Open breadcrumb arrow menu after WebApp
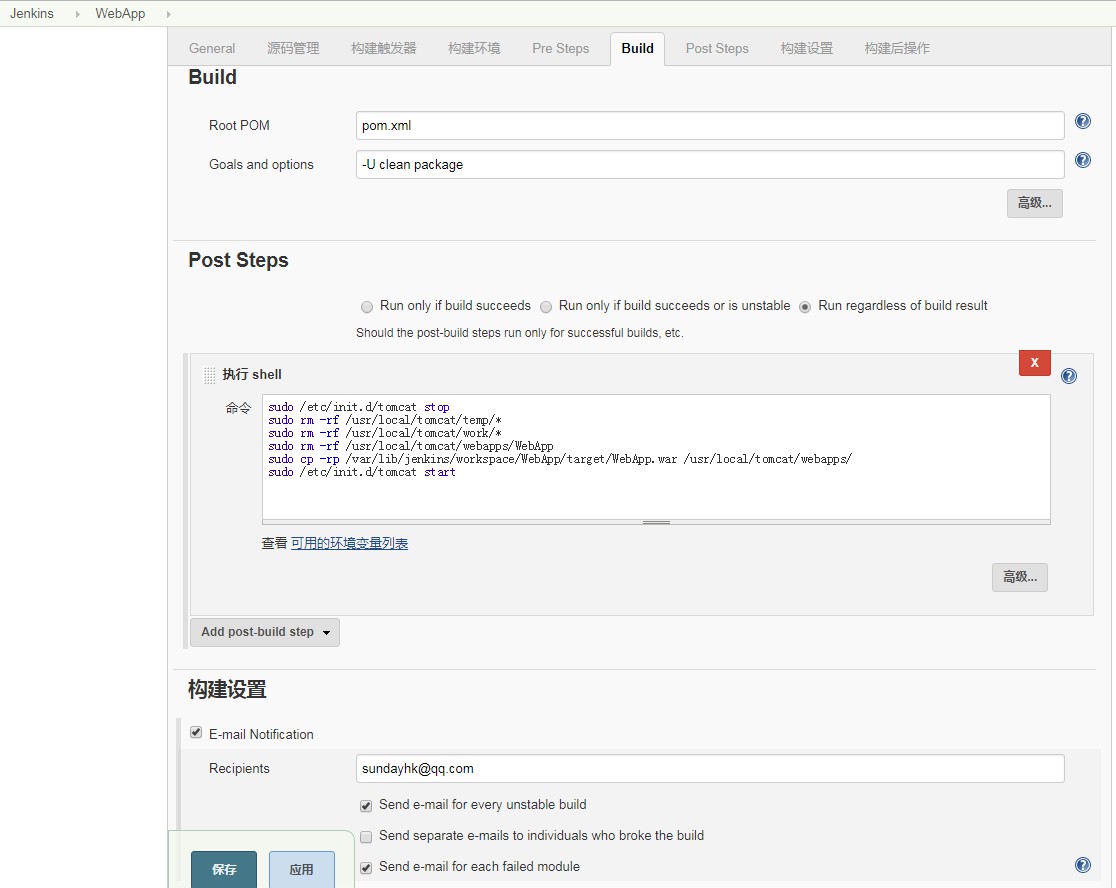The image size is (1116, 888). pyautogui.click(x=167, y=14)
